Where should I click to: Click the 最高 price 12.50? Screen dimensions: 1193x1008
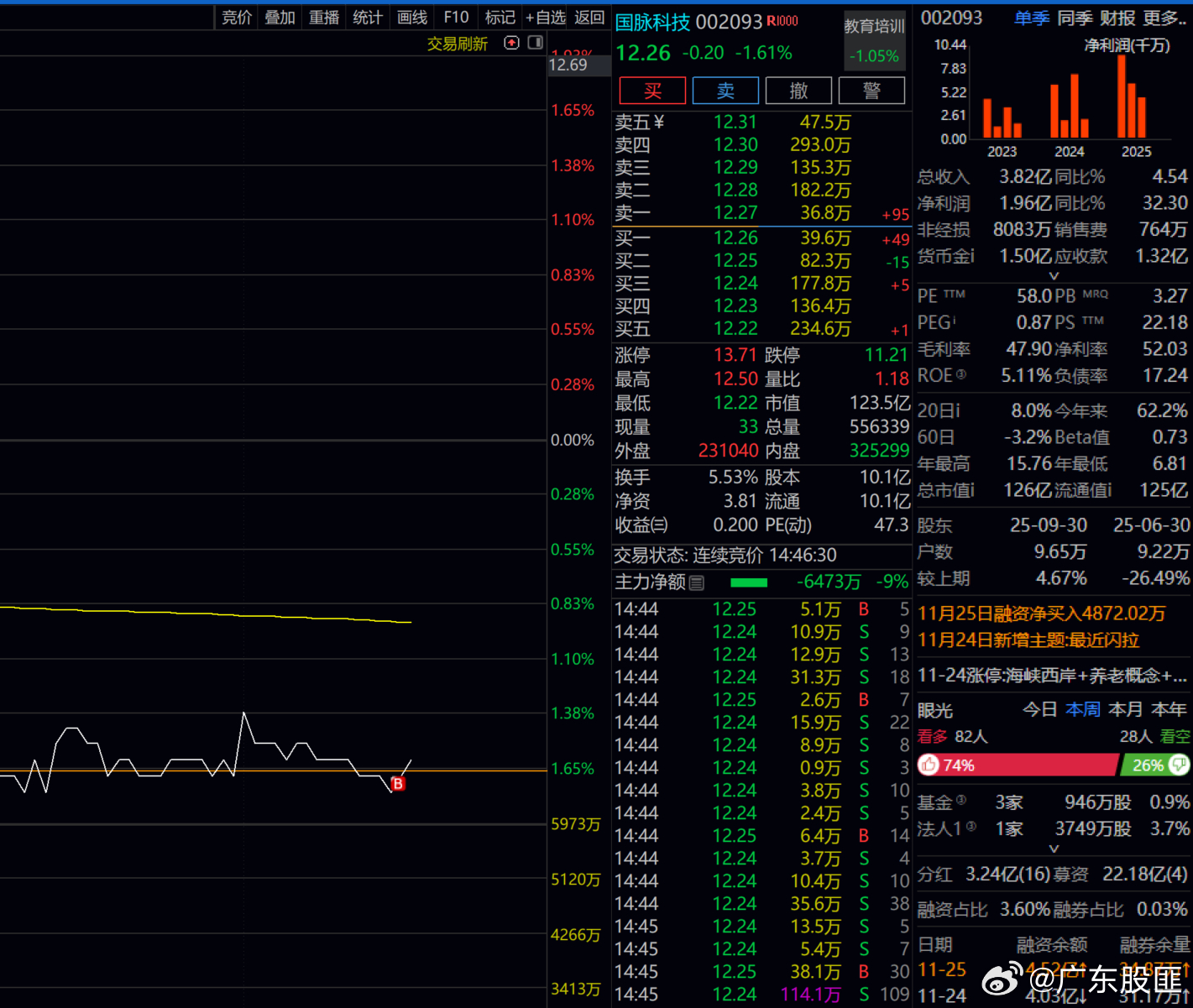click(x=735, y=379)
